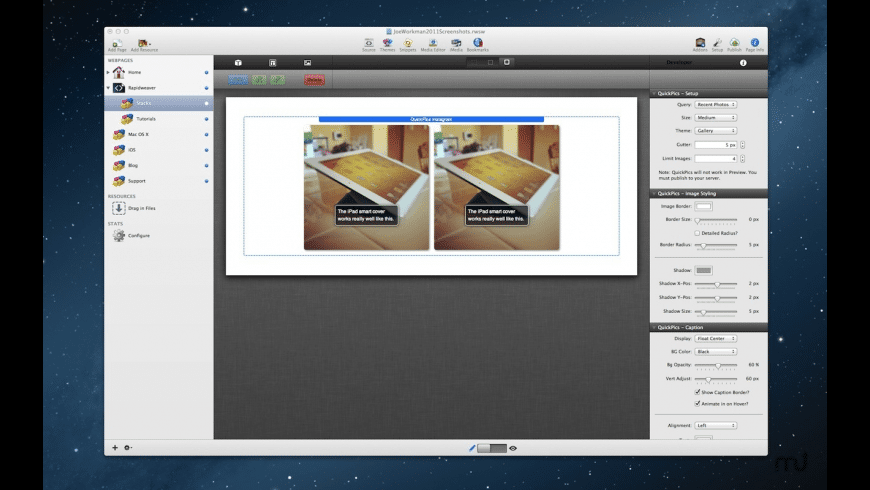The image size is (870, 490).
Task: Click the add plus icon at sidebar bottom
Action: tap(115, 447)
